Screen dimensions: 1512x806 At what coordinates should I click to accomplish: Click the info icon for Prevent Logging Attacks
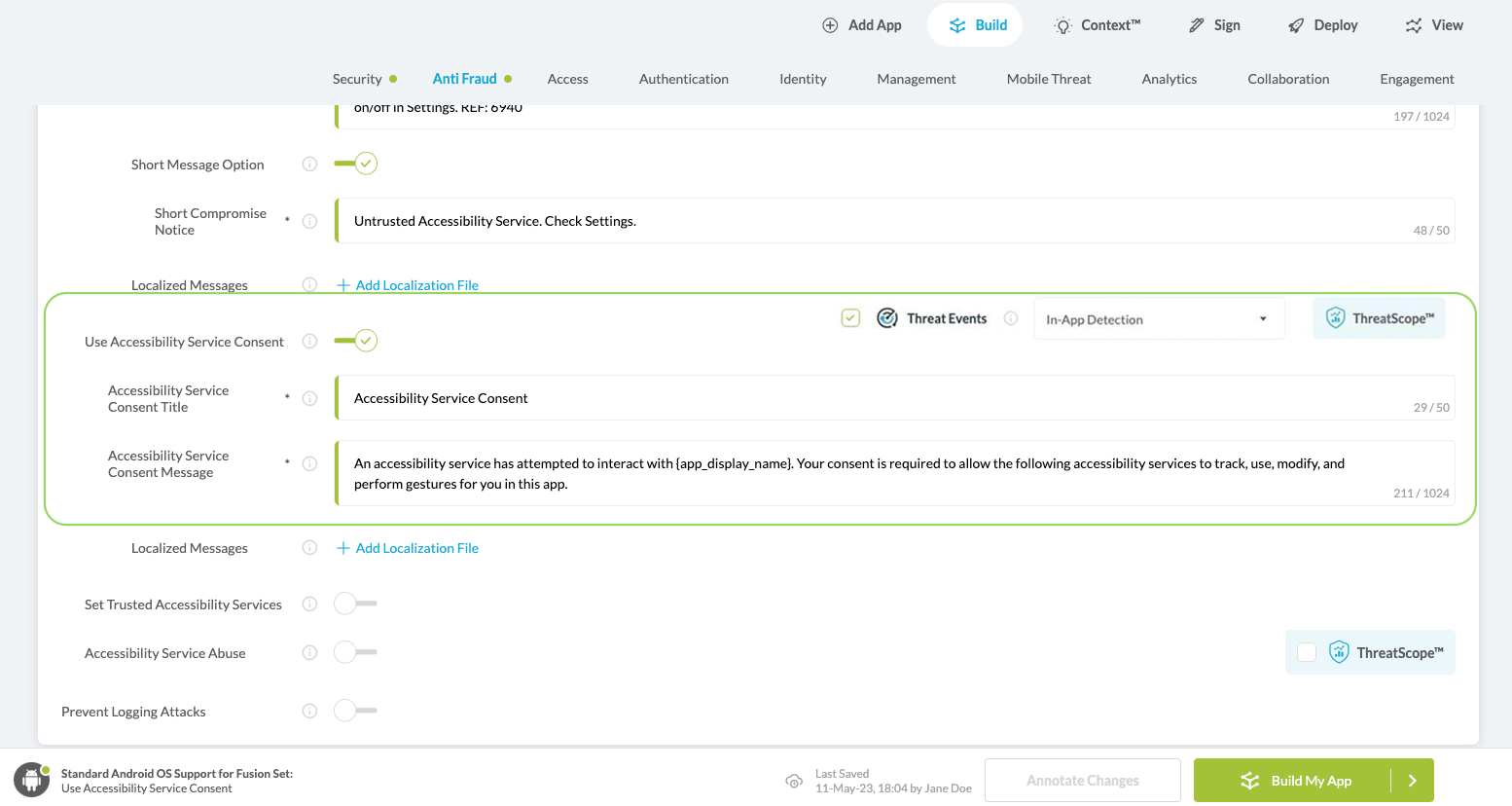pos(309,712)
